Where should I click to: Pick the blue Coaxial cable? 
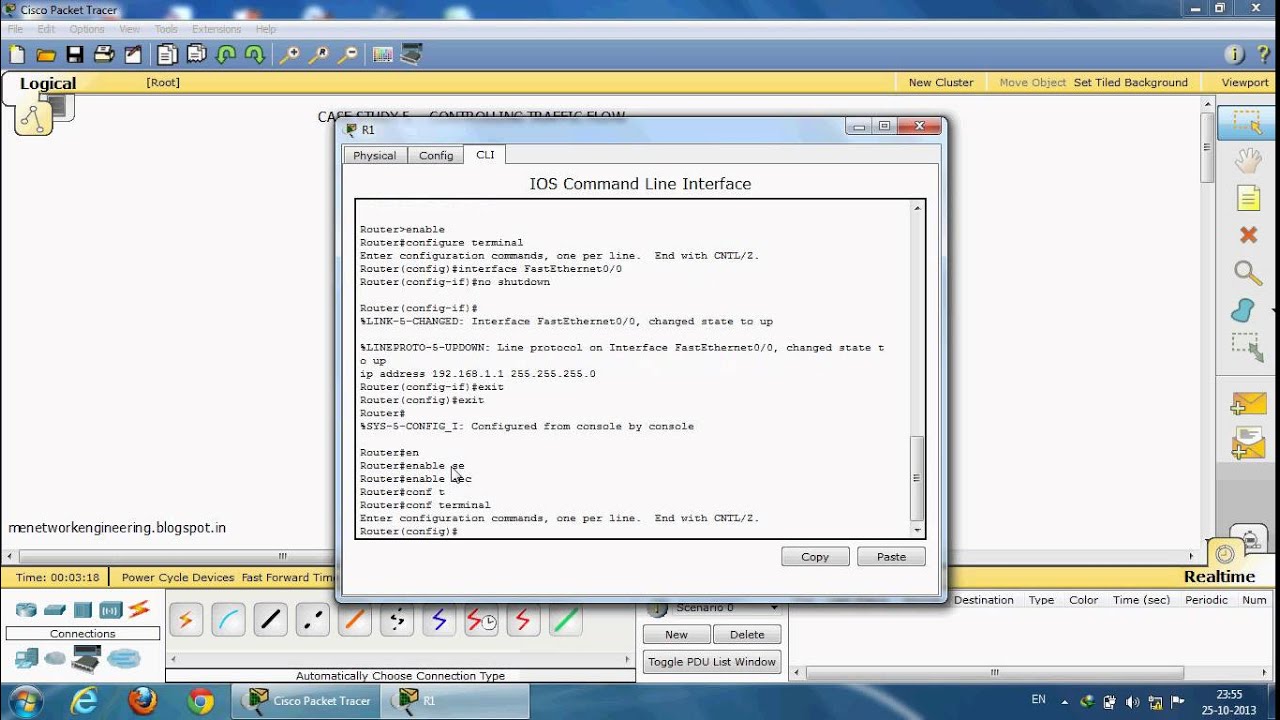coord(439,621)
